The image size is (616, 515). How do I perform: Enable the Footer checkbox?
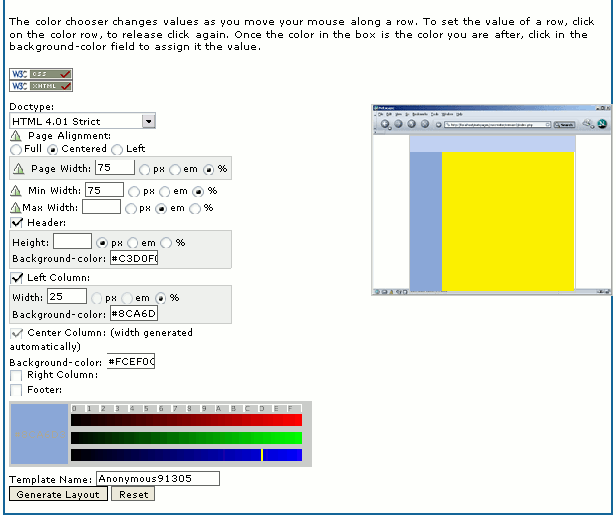coord(16,390)
